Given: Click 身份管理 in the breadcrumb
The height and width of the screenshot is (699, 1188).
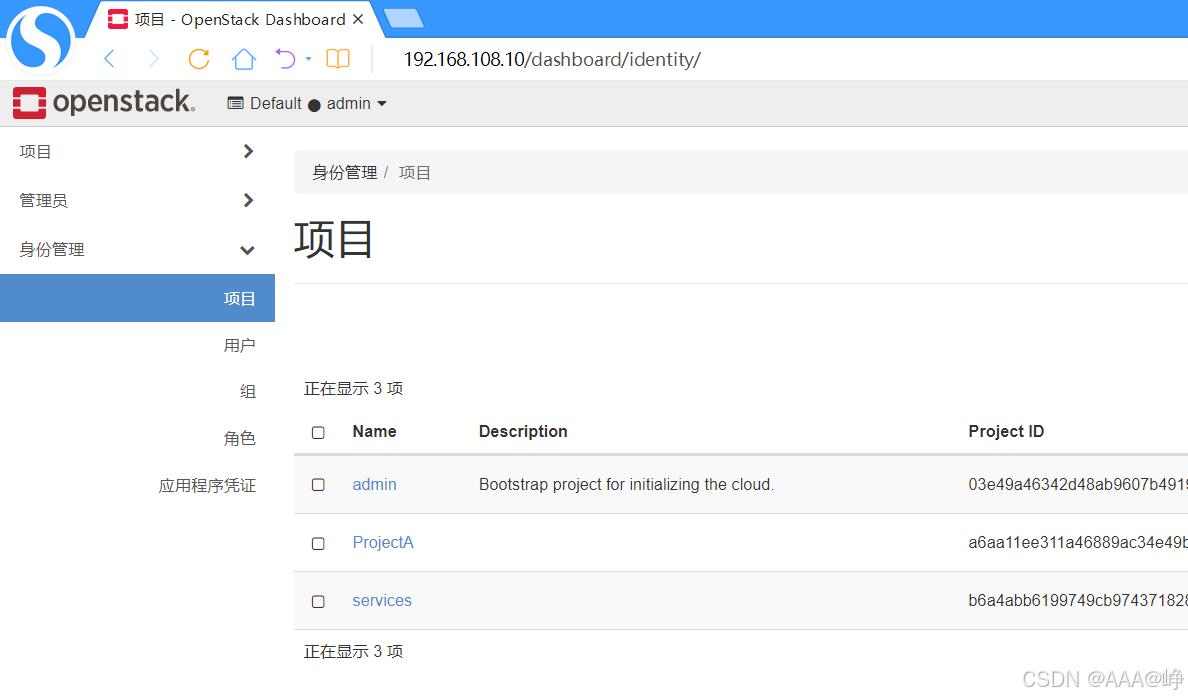Looking at the screenshot, I should coord(345,173).
